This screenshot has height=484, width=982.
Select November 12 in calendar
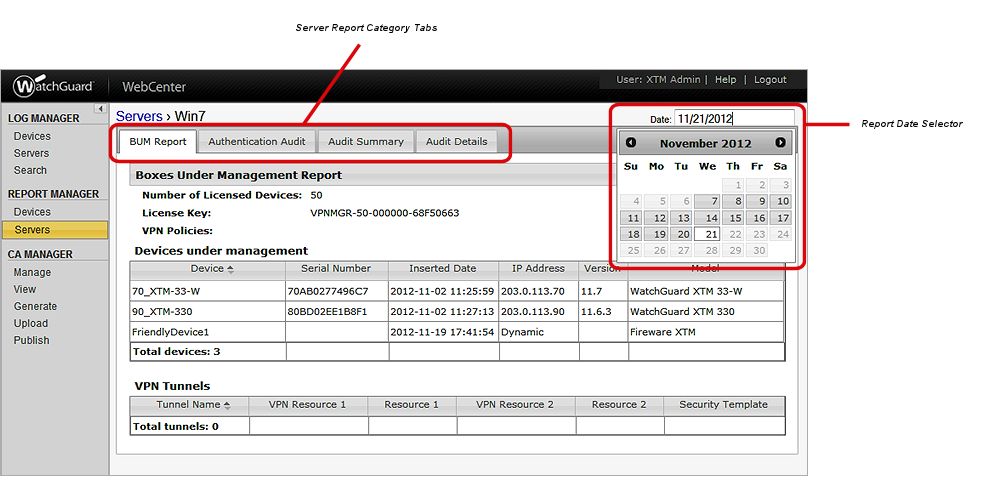pos(657,218)
